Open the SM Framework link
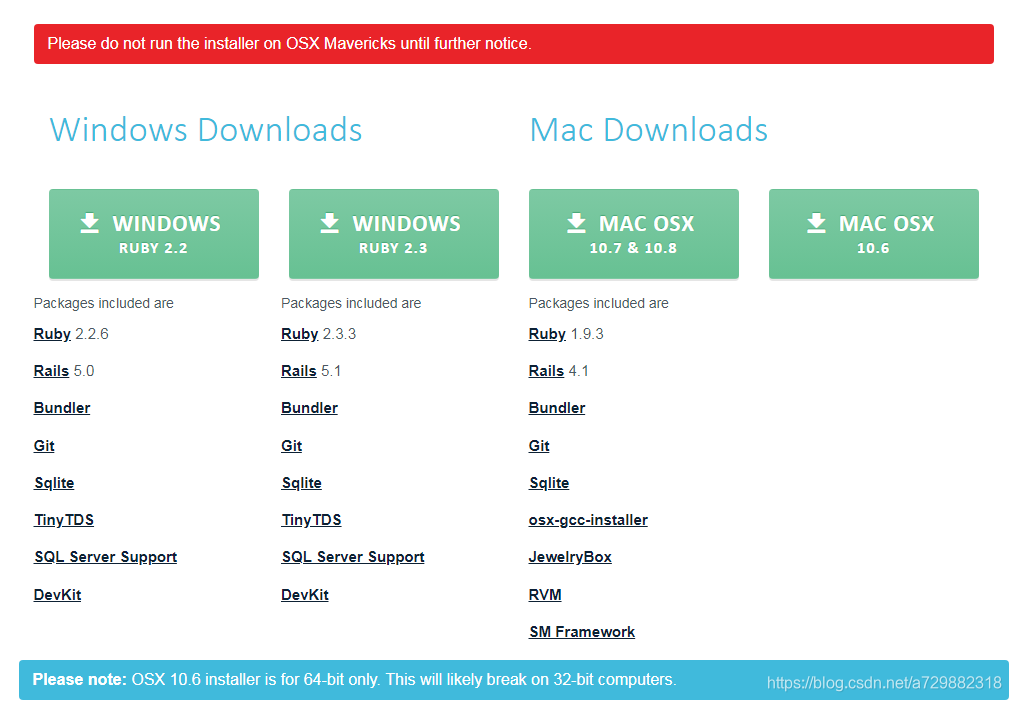The image size is (1012, 702). (582, 632)
